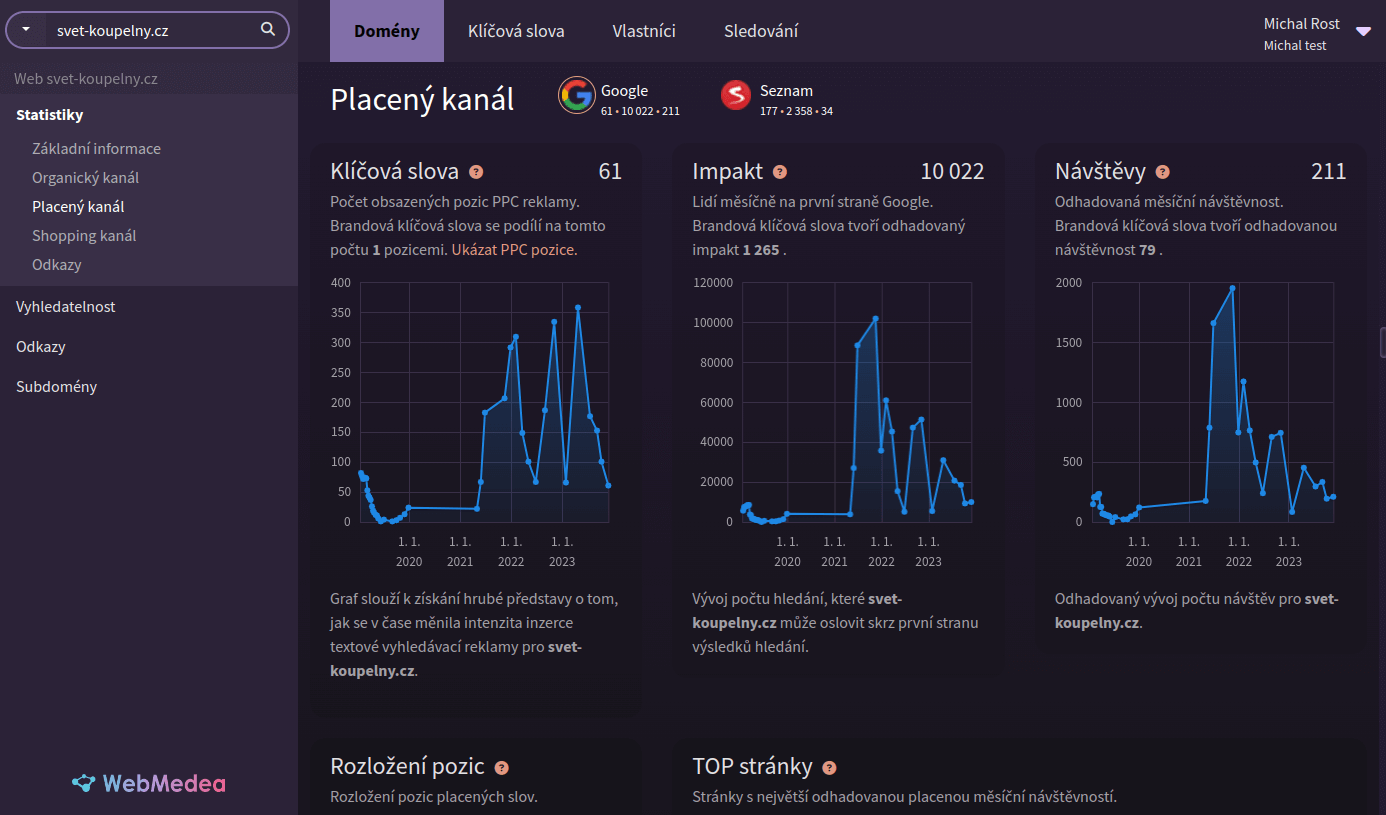The height and width of the screenshot is (815, 1386).
Task: Switch to the Vlastníci tab
Action: (x=644, y=31)
